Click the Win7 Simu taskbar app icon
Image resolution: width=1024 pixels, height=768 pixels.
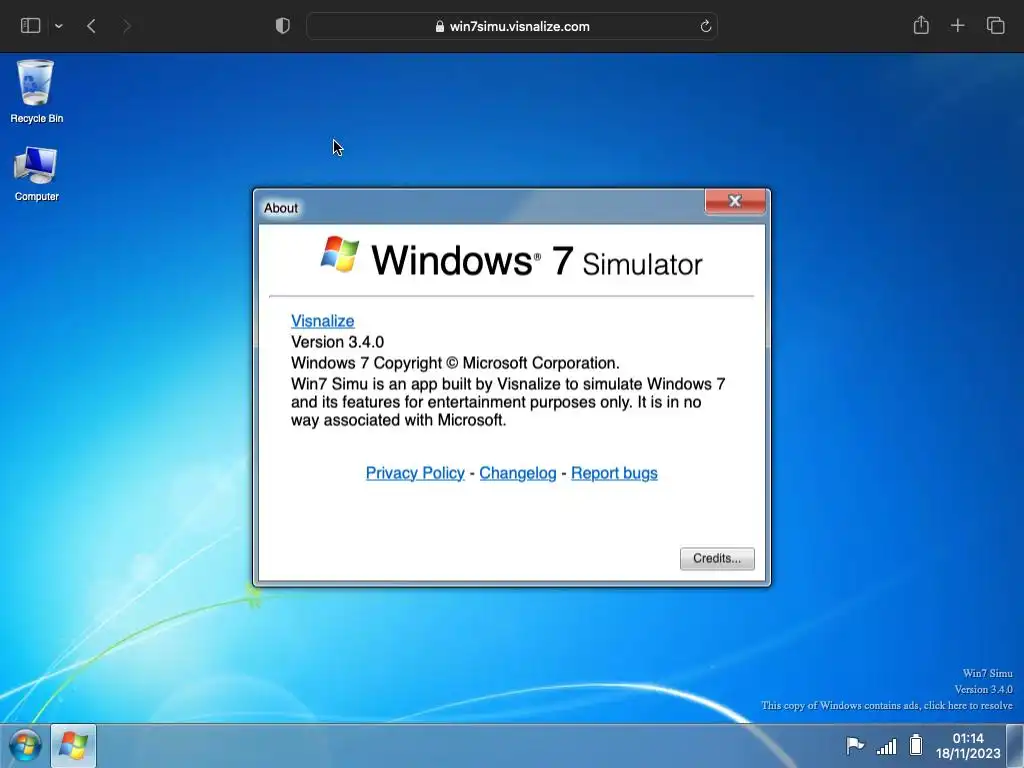point(73,746)
